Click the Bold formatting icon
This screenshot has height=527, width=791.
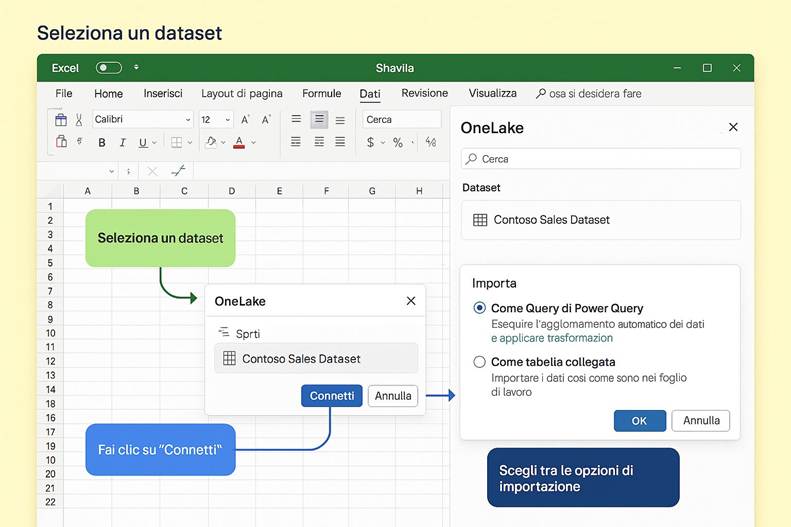(102, 143)
